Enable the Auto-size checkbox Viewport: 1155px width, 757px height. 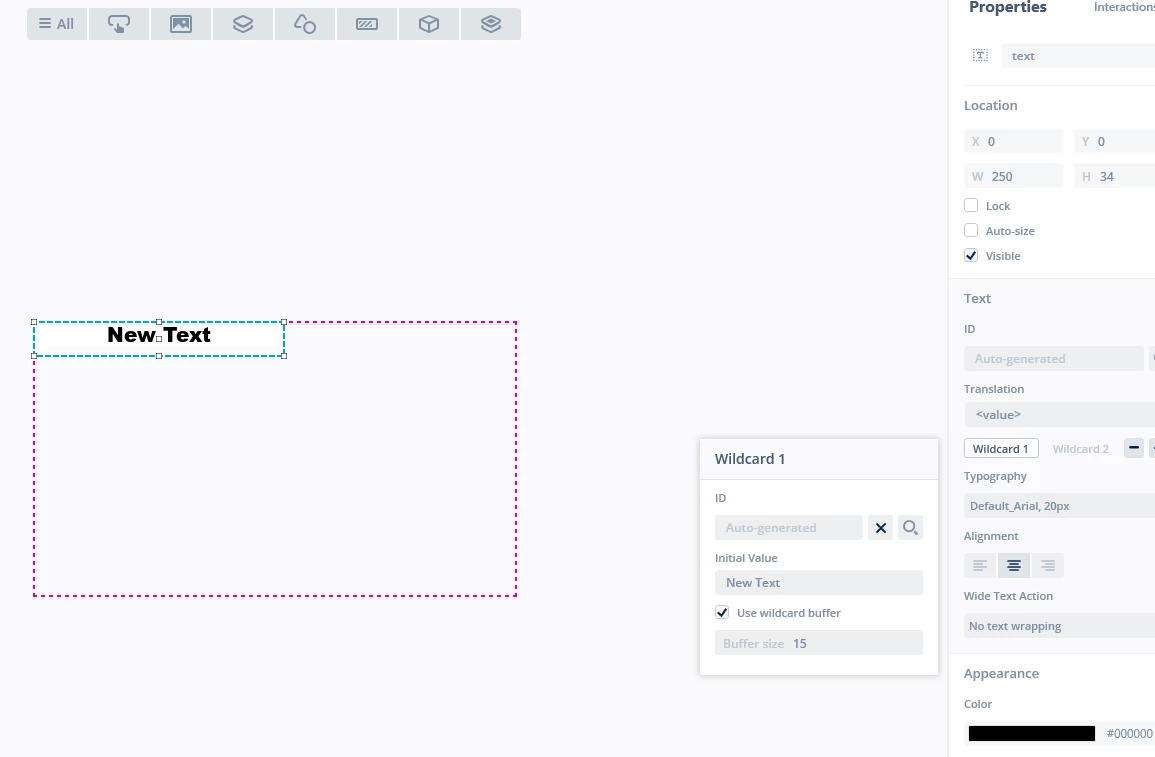coord(971,230)
